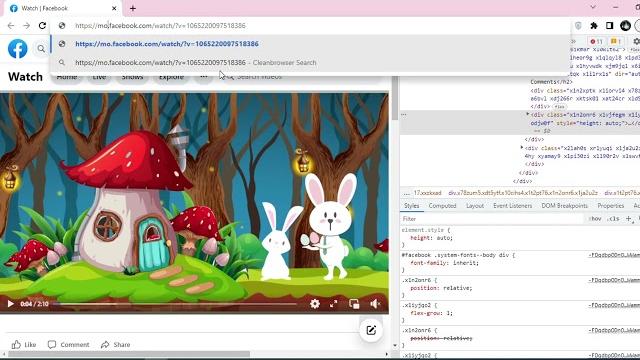This screenshot has width=640, height=360.
Task: Click the flex-grow: 1 declaration
Action: pos(431,313)
